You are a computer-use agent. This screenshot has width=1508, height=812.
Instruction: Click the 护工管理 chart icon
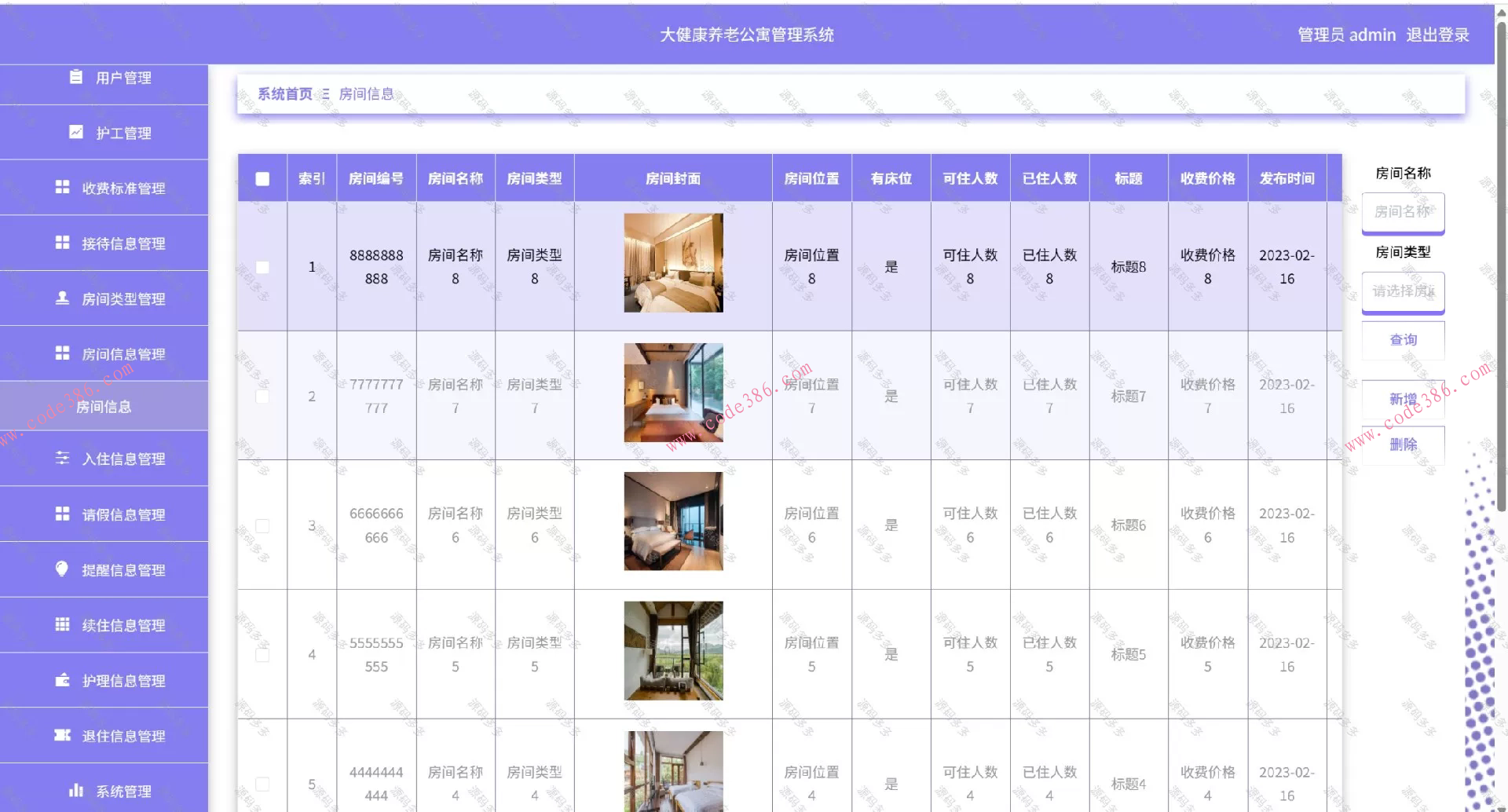click(75, 133)
